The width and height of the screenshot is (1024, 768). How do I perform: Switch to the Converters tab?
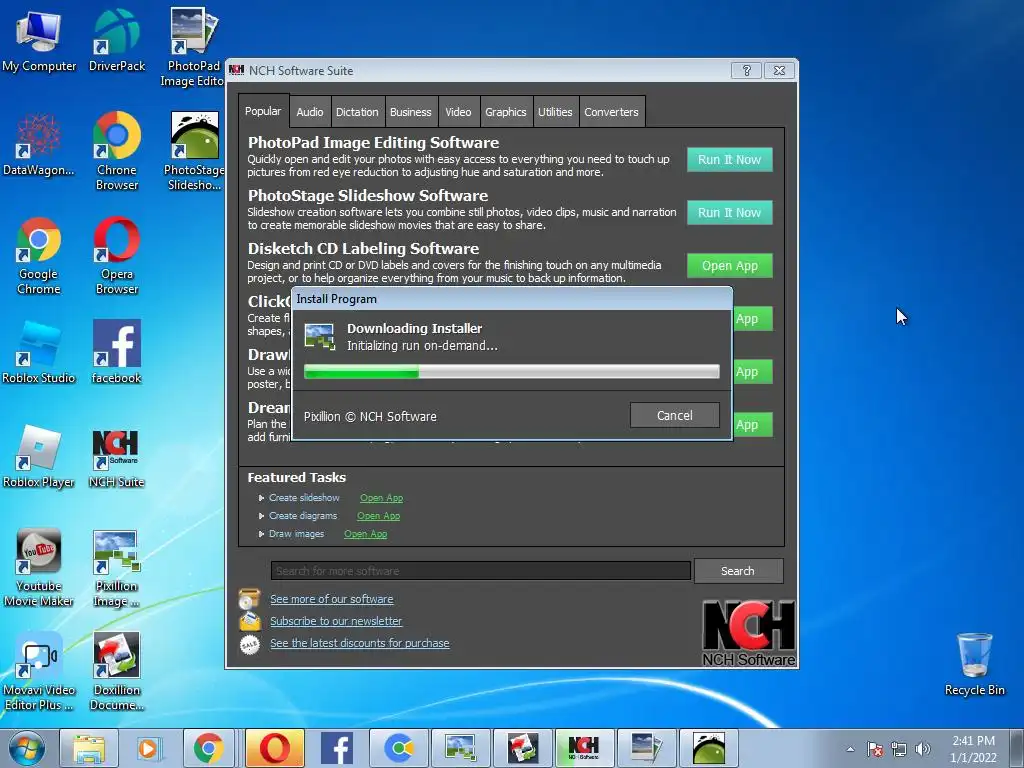[x=611, y=112]
